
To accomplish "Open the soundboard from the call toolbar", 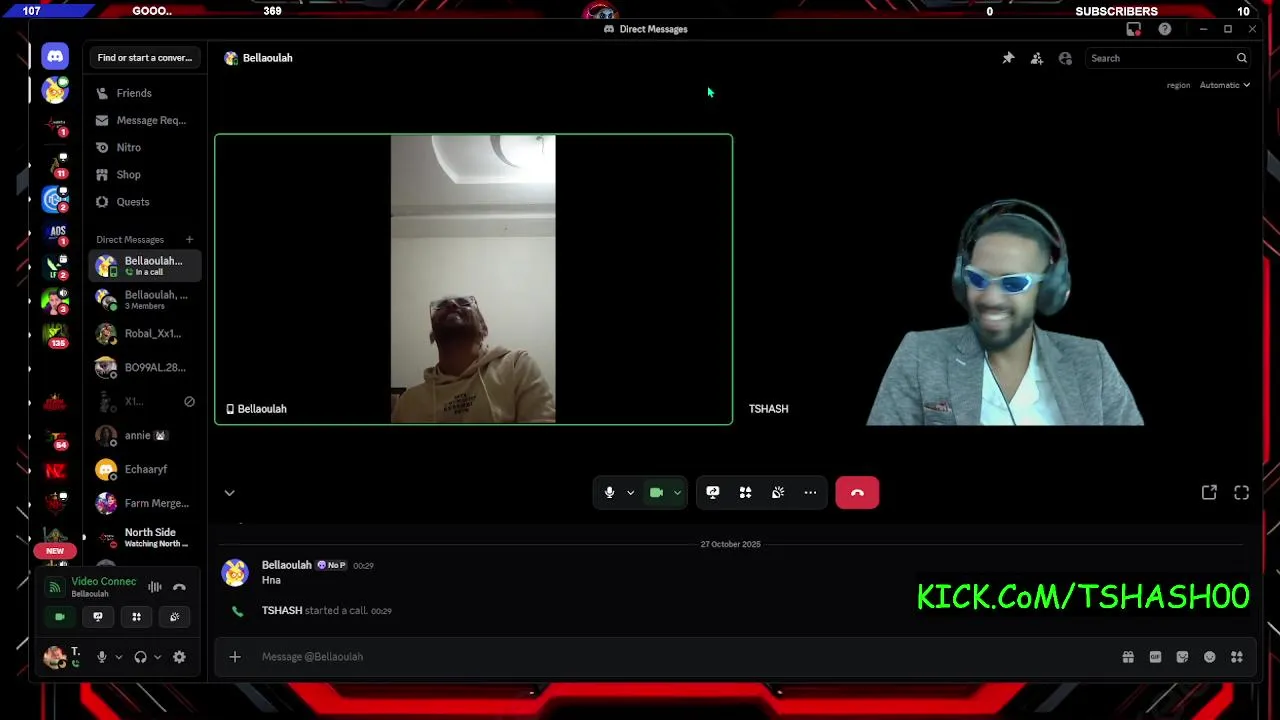I will click(778, 492).
